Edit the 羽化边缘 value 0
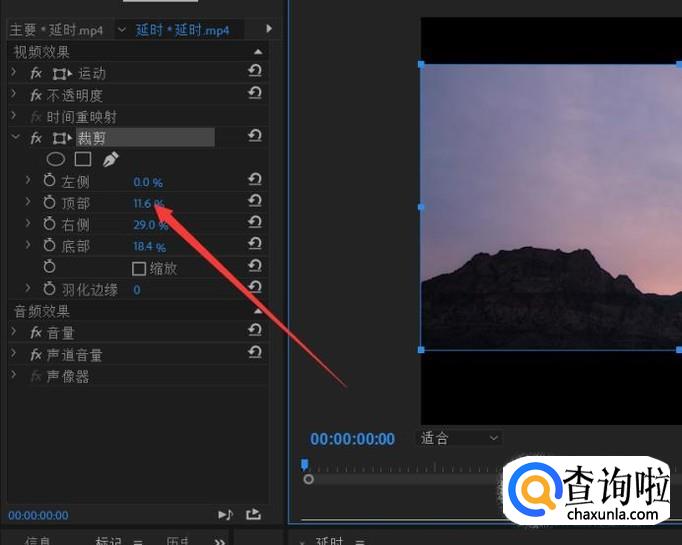Screen dimensions: 682x545 (137, 290)
